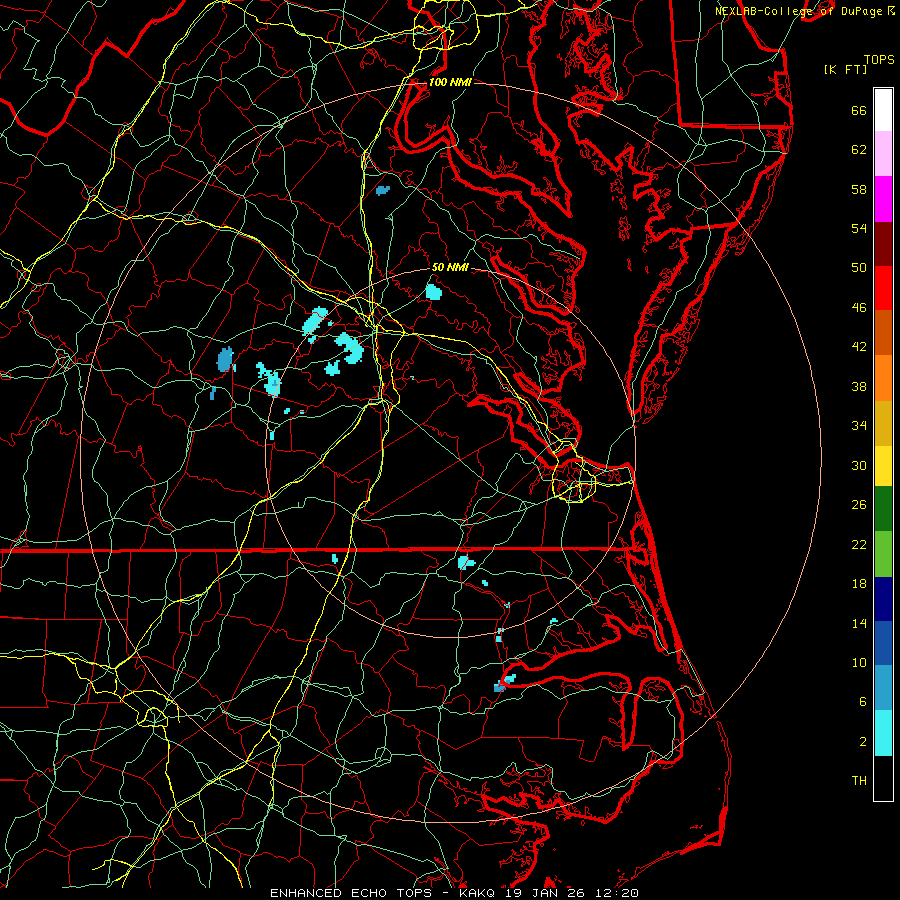This screenshot has width=900, height=900.
Task: Click the '[K FT]' units label
Action: pos(845,69)
